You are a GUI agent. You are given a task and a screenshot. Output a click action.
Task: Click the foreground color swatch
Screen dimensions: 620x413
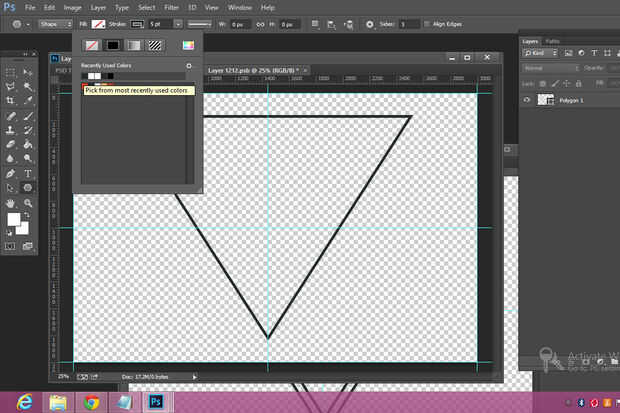click(14, 218)
